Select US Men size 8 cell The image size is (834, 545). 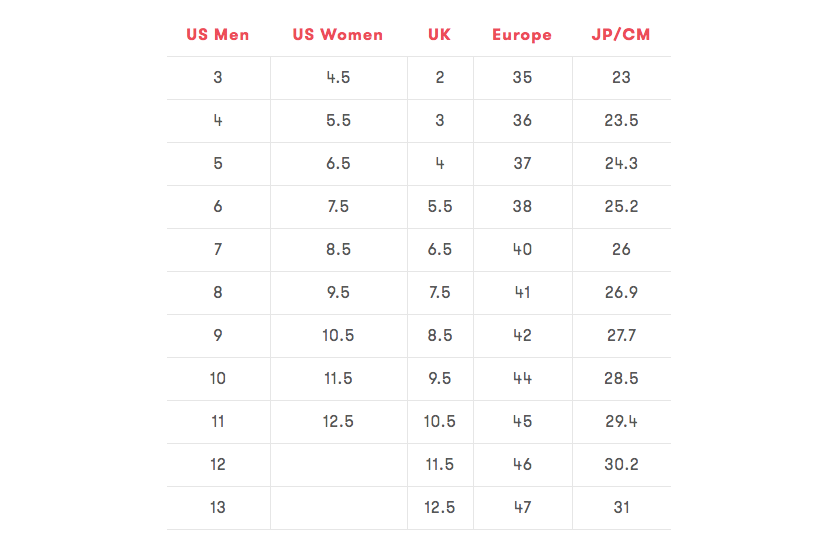pyautogui.click(x=218, y=293)
